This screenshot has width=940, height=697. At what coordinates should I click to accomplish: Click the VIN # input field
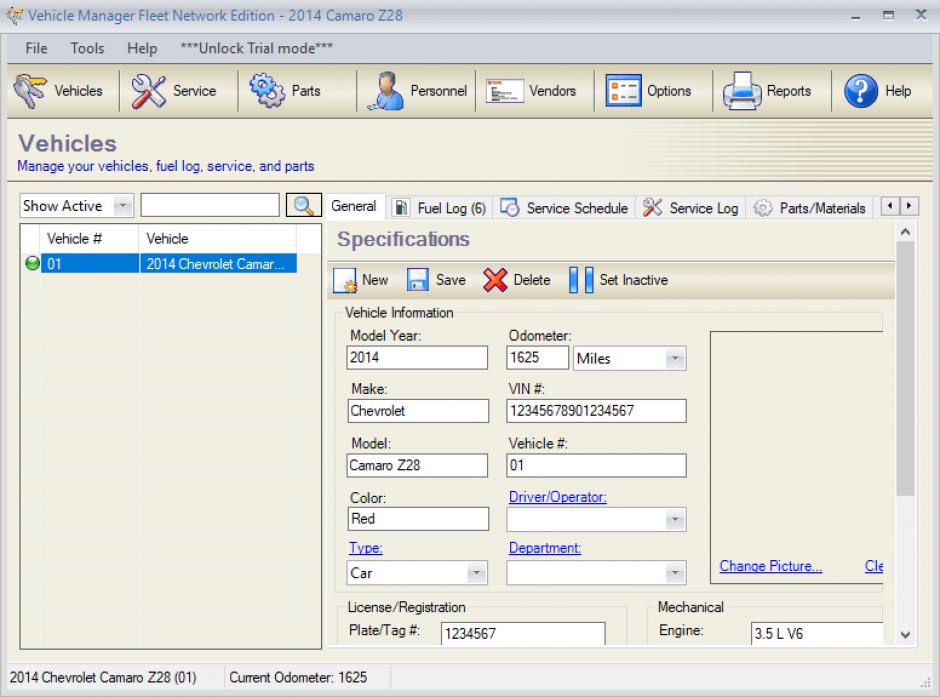pos(596,411)
